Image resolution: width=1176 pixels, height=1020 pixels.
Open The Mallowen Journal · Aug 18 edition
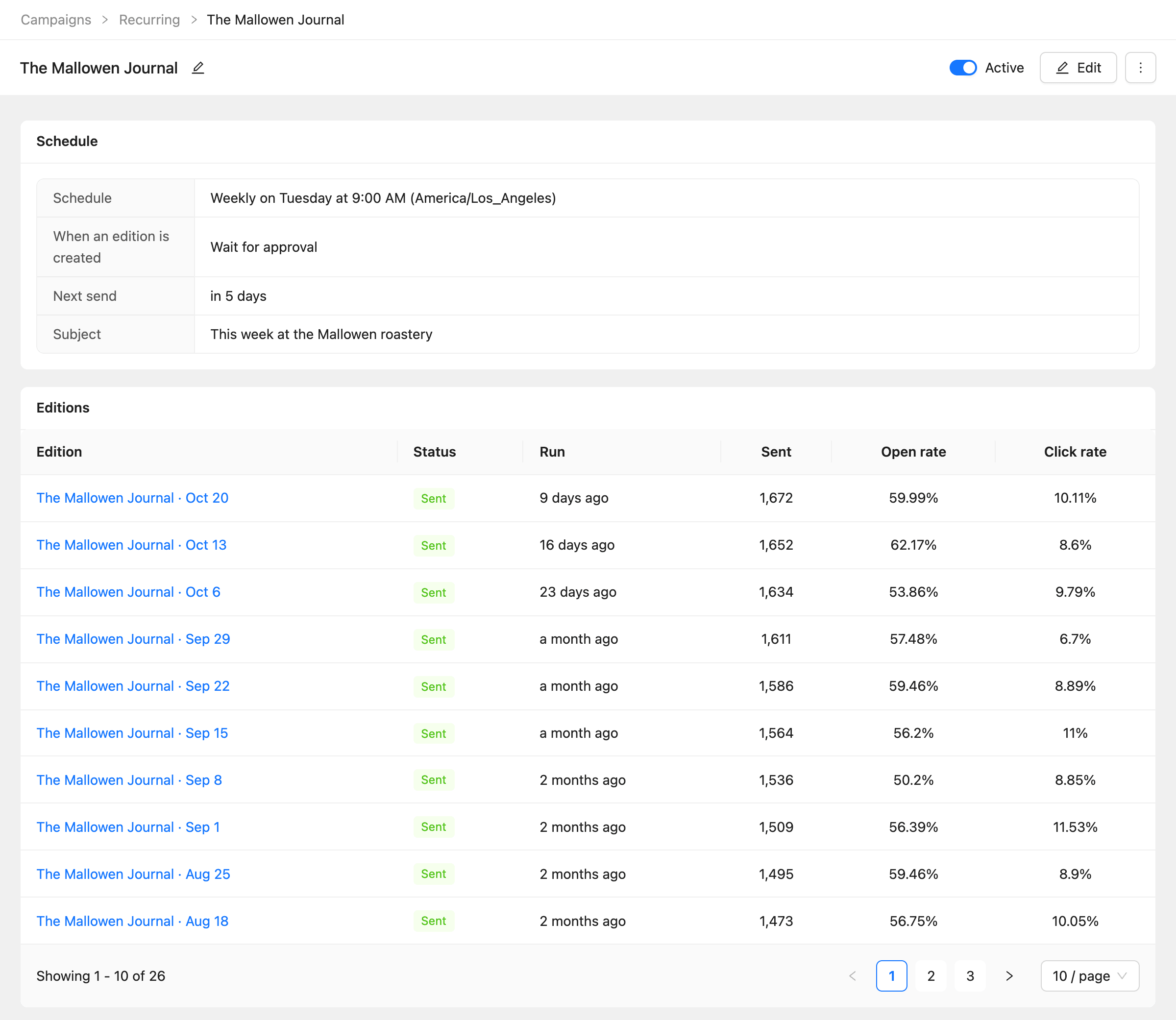pos(132,921)
